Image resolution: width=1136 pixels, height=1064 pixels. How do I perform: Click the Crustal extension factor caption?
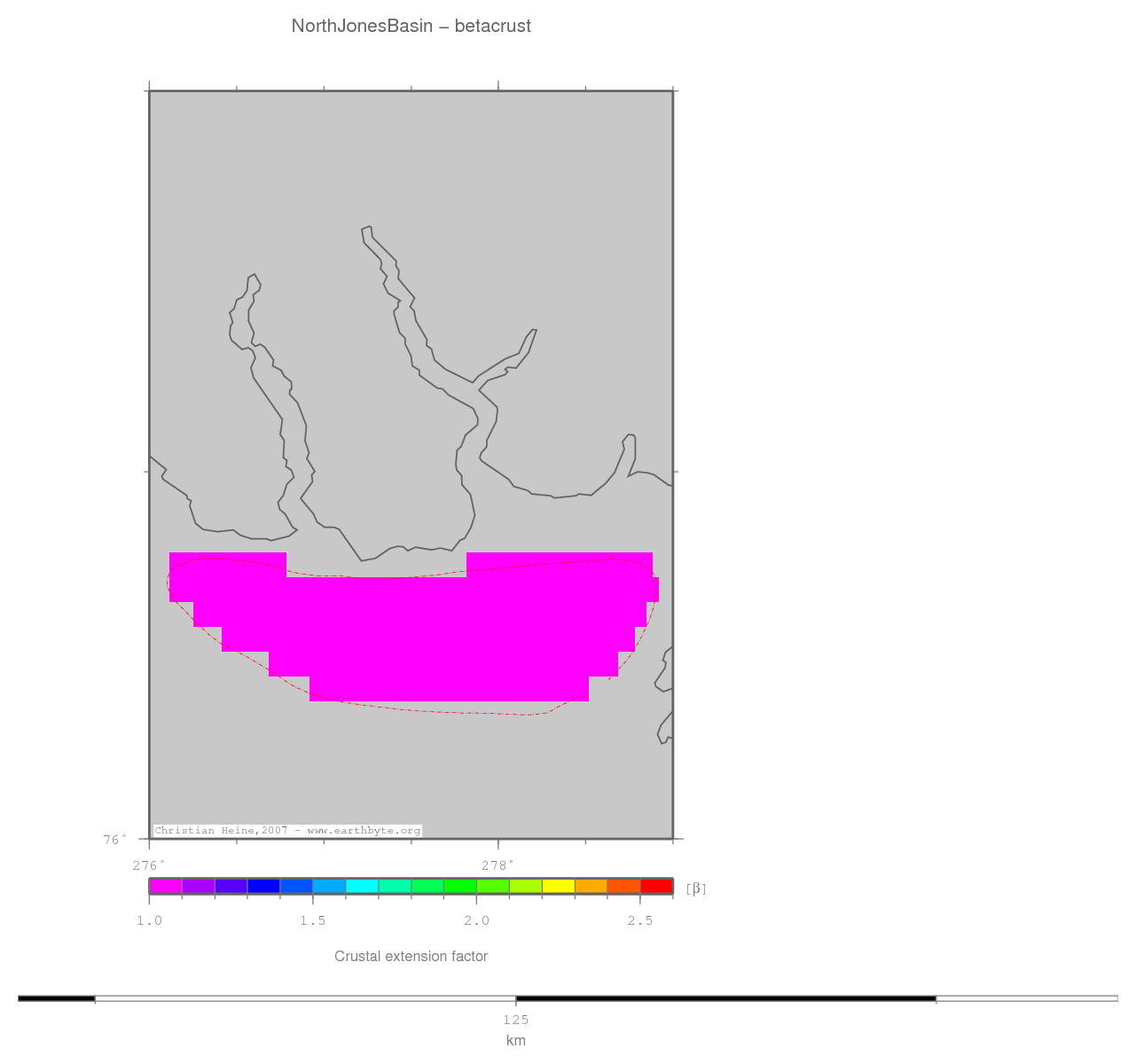tap(411, 957)
